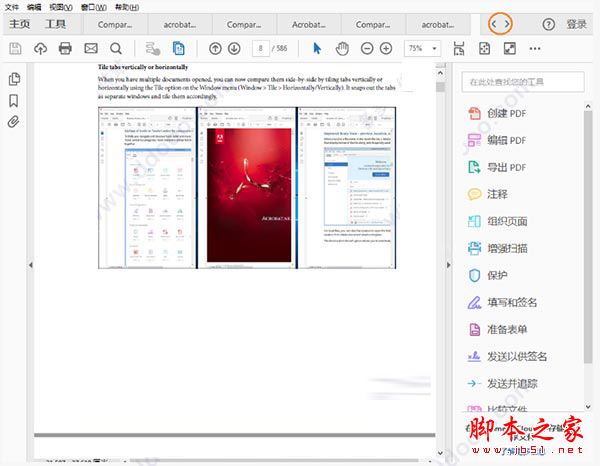Click the fit one full page icon
This screenshot has width=600, height=466.
point(484,49)
